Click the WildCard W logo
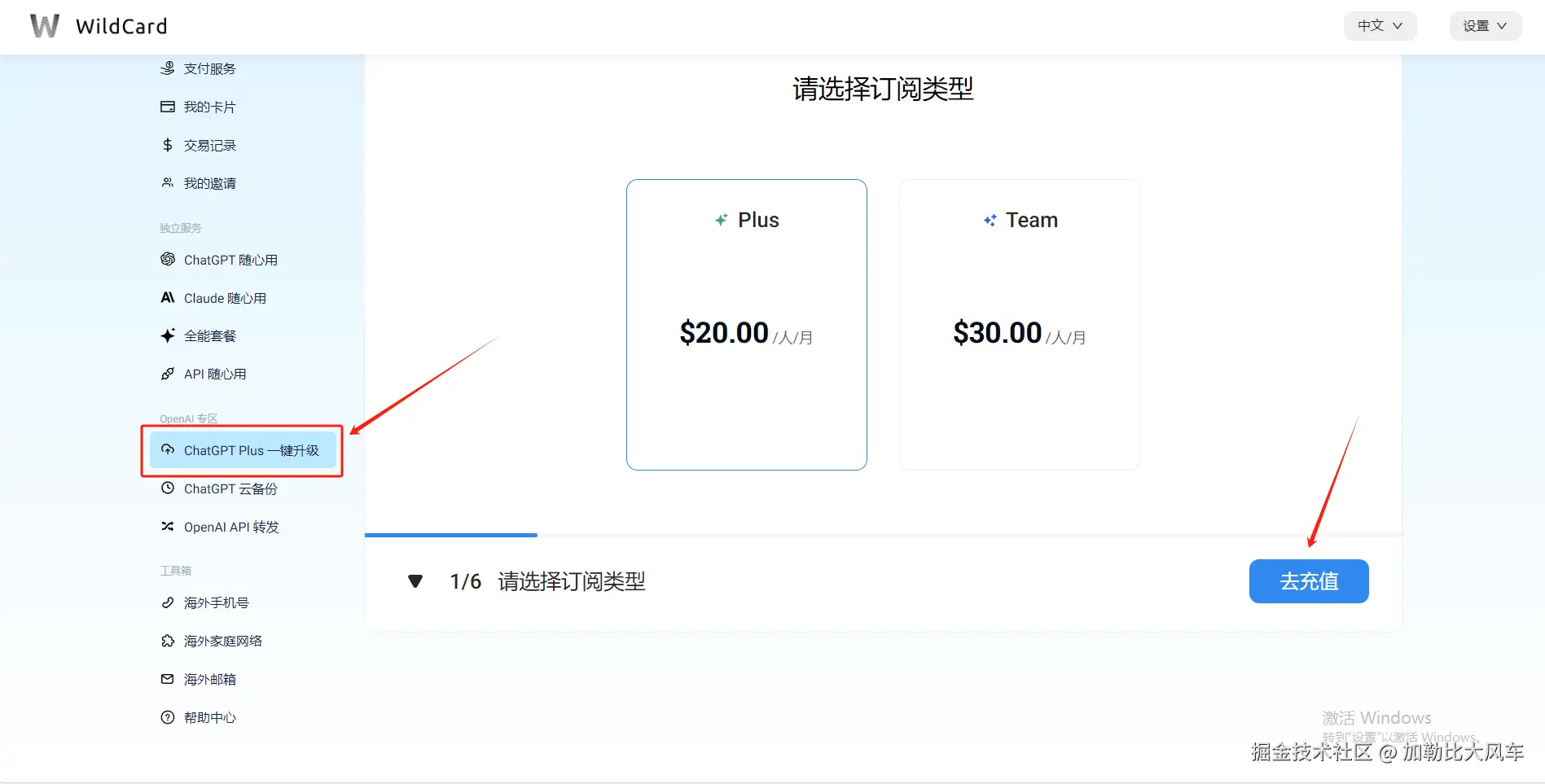 click(x=45, y=26)
